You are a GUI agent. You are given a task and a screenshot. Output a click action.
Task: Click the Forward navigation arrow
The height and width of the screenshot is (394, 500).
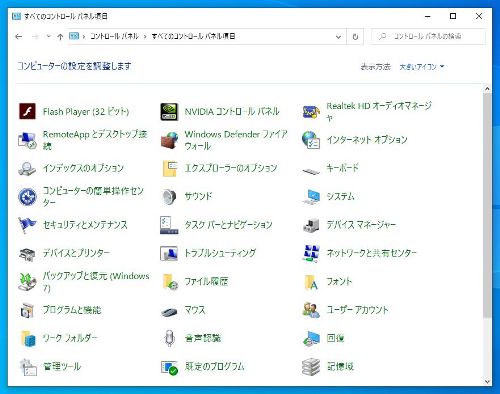coord(35,36)
